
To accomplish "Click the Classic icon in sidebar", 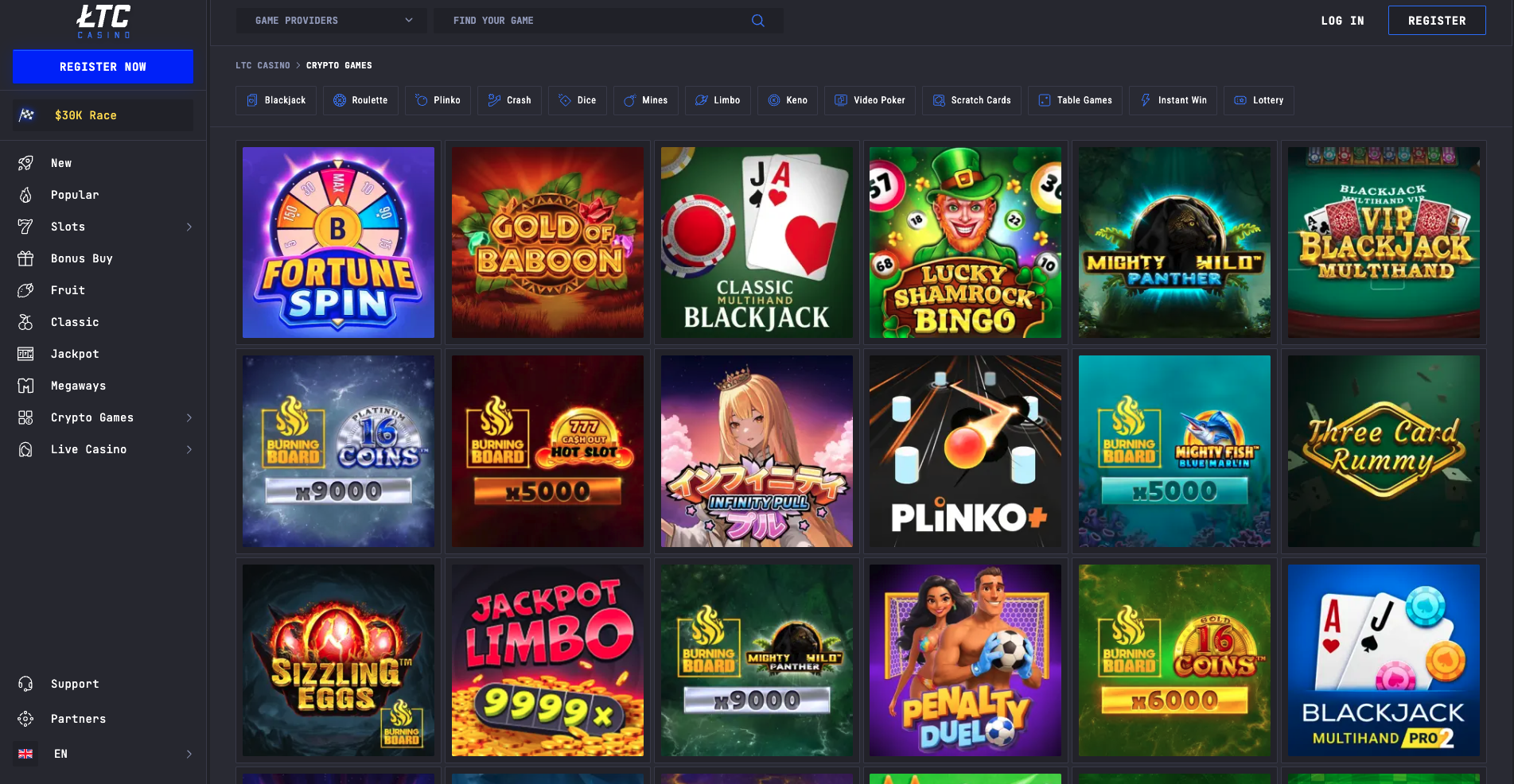I will pos(25,322).
